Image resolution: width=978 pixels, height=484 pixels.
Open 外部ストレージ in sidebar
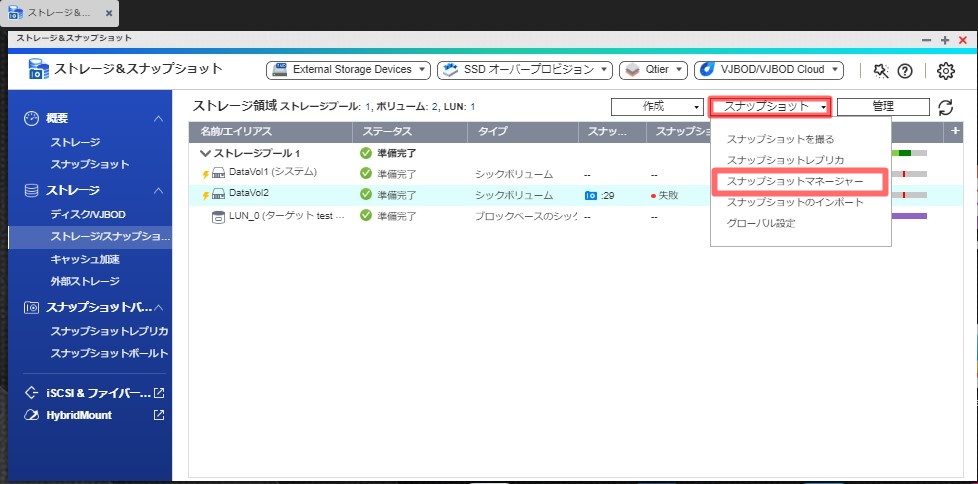click(x=85, y=281)
